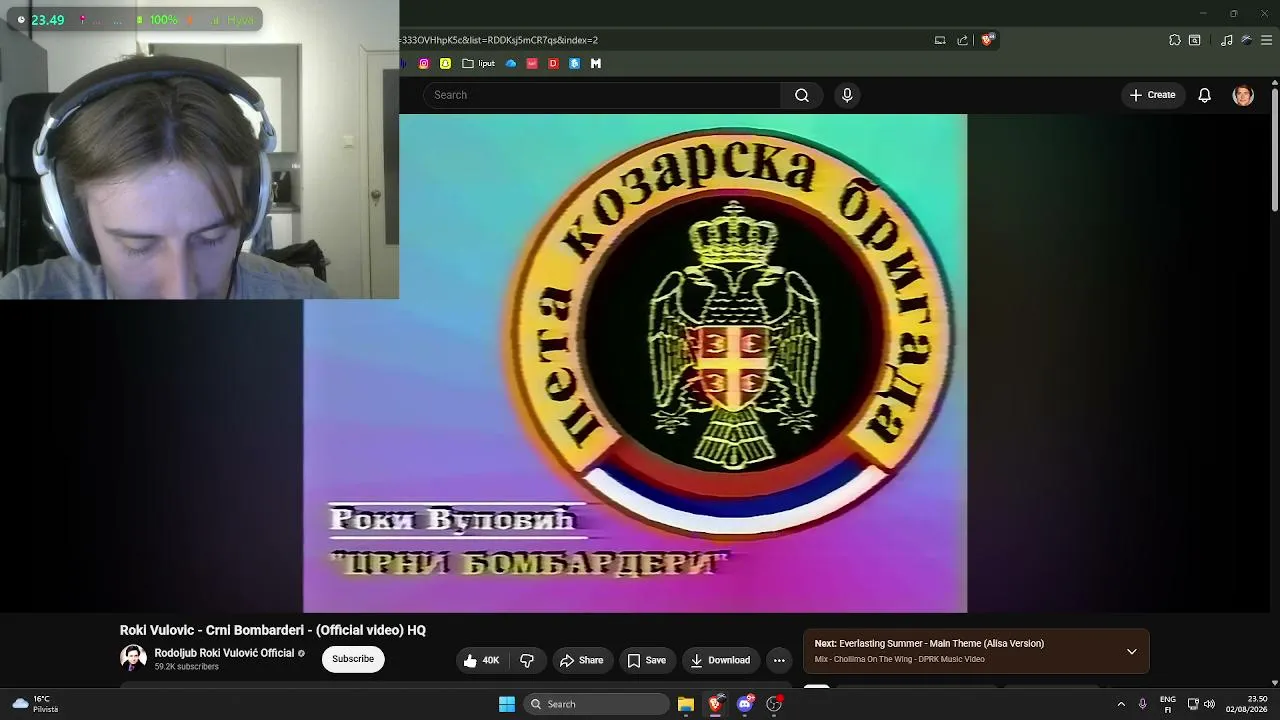The height and width of the screenshot is (720, 1280).
Task: Open the OneDrive cloud bookmark
Action: point(511,63)
